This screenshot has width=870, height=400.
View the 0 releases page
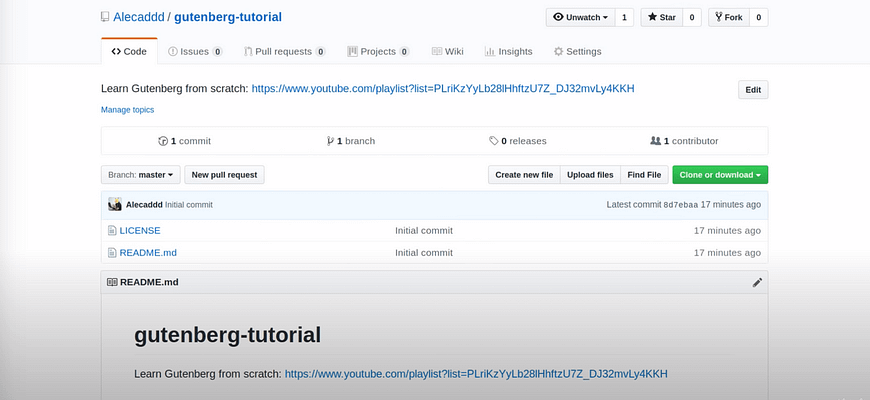(x=518, y=141)
